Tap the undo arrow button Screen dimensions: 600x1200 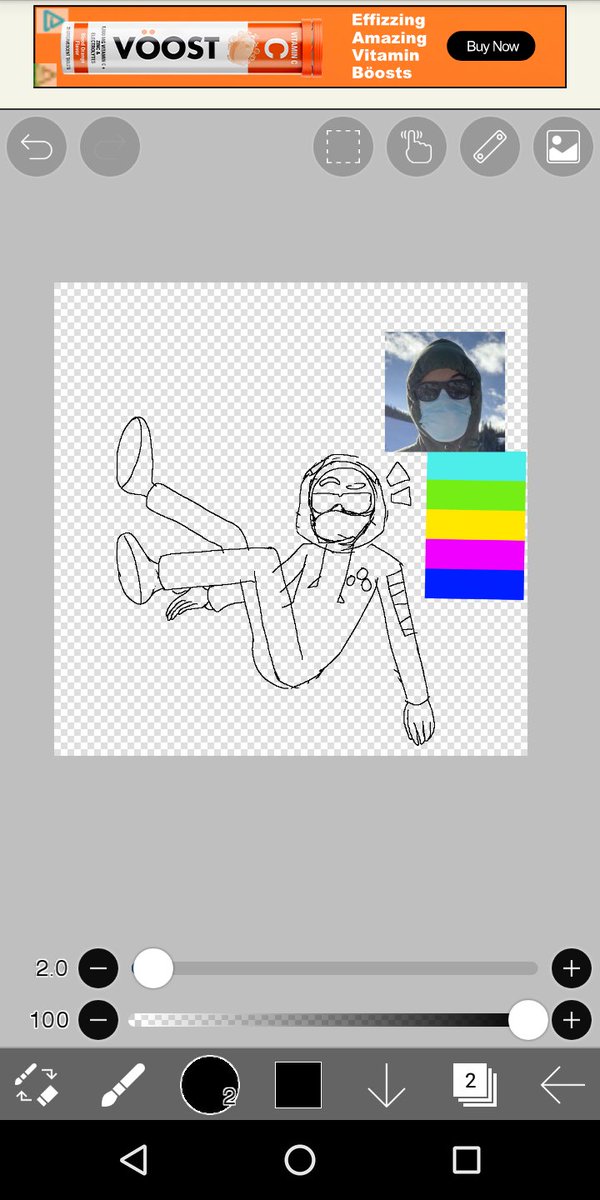[x=37, y=147]
